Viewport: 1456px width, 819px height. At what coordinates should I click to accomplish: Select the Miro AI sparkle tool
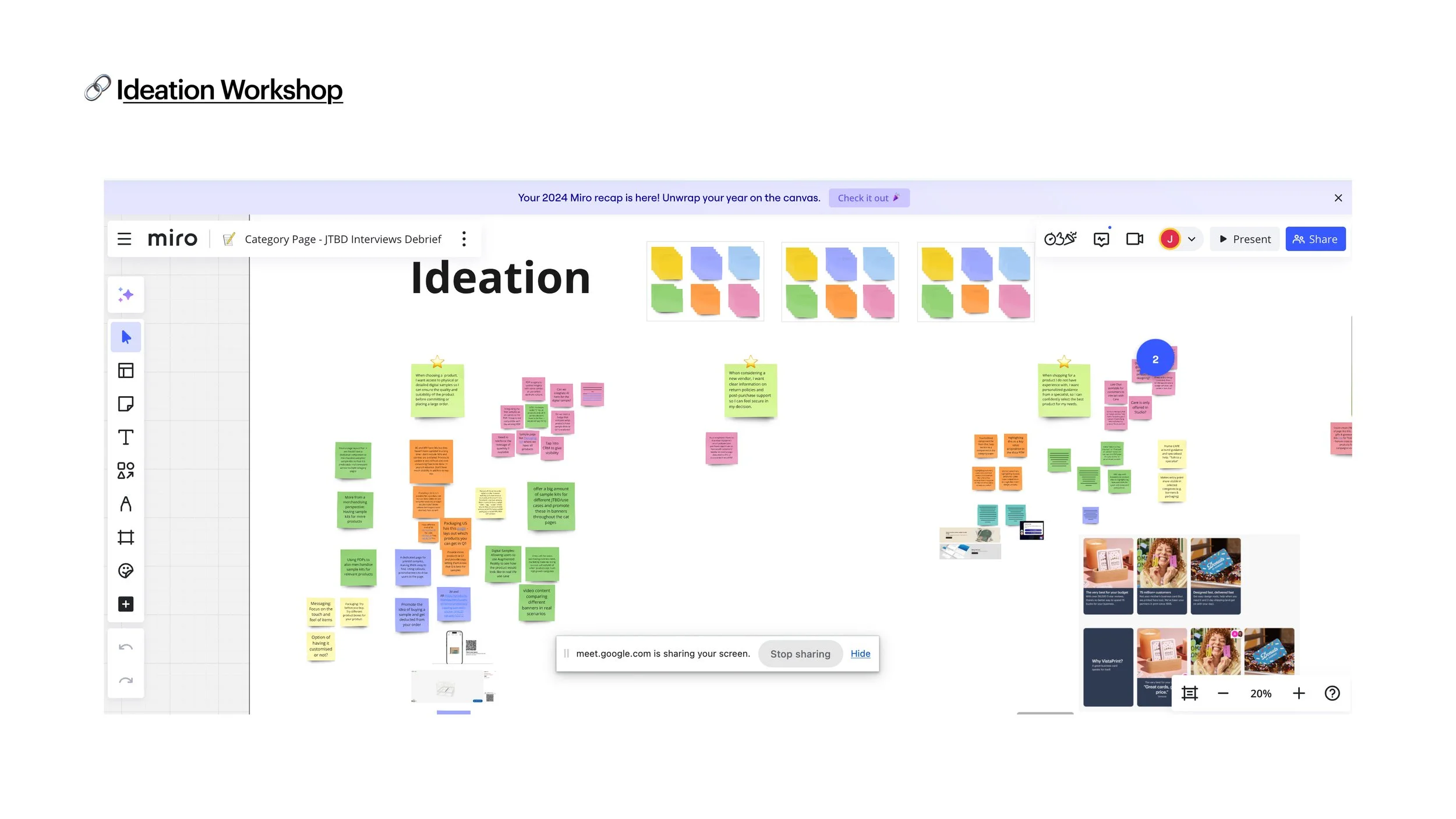[126, 295]
